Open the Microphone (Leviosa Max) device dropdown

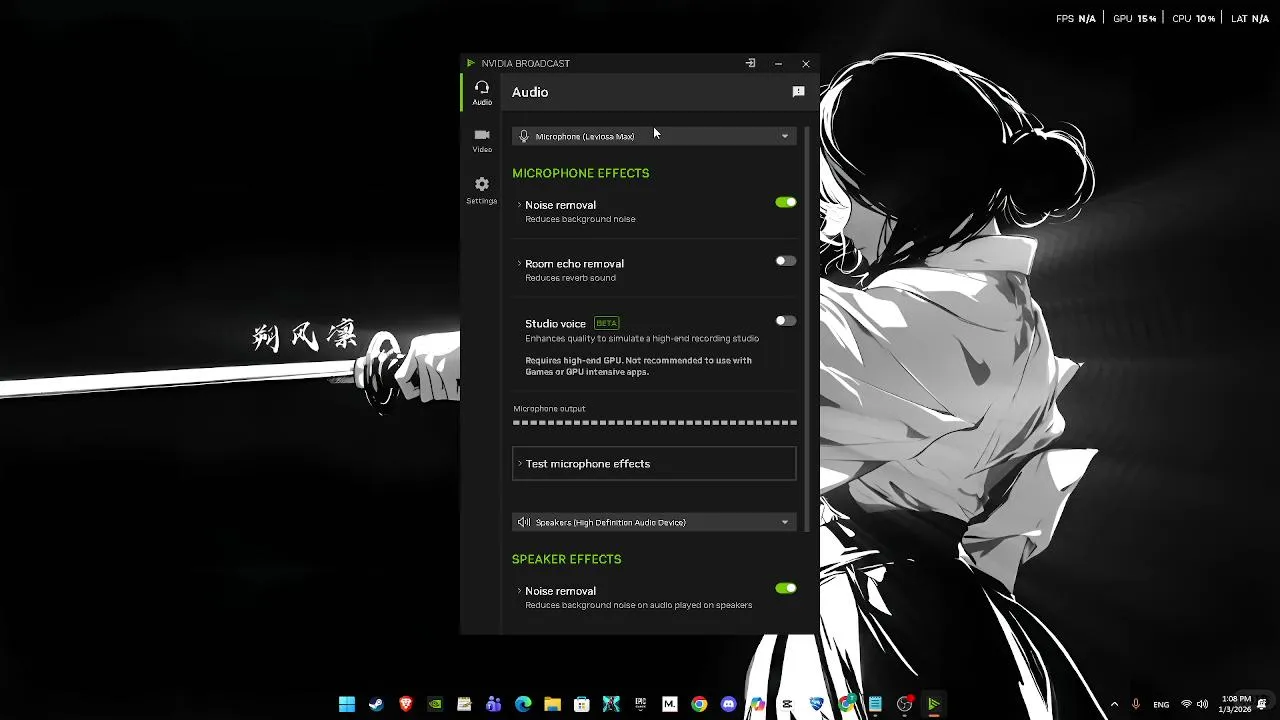(x=654, y=136)
